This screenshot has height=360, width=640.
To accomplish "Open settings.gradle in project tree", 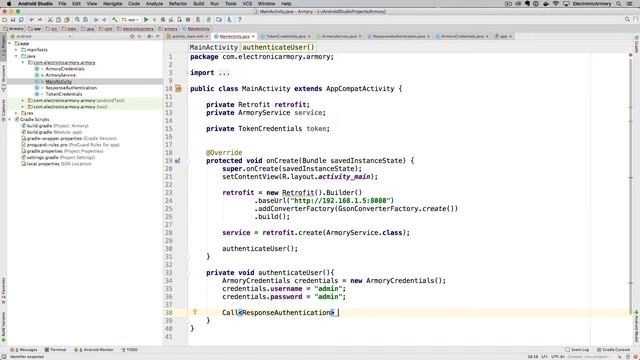I will pos(42,157).
